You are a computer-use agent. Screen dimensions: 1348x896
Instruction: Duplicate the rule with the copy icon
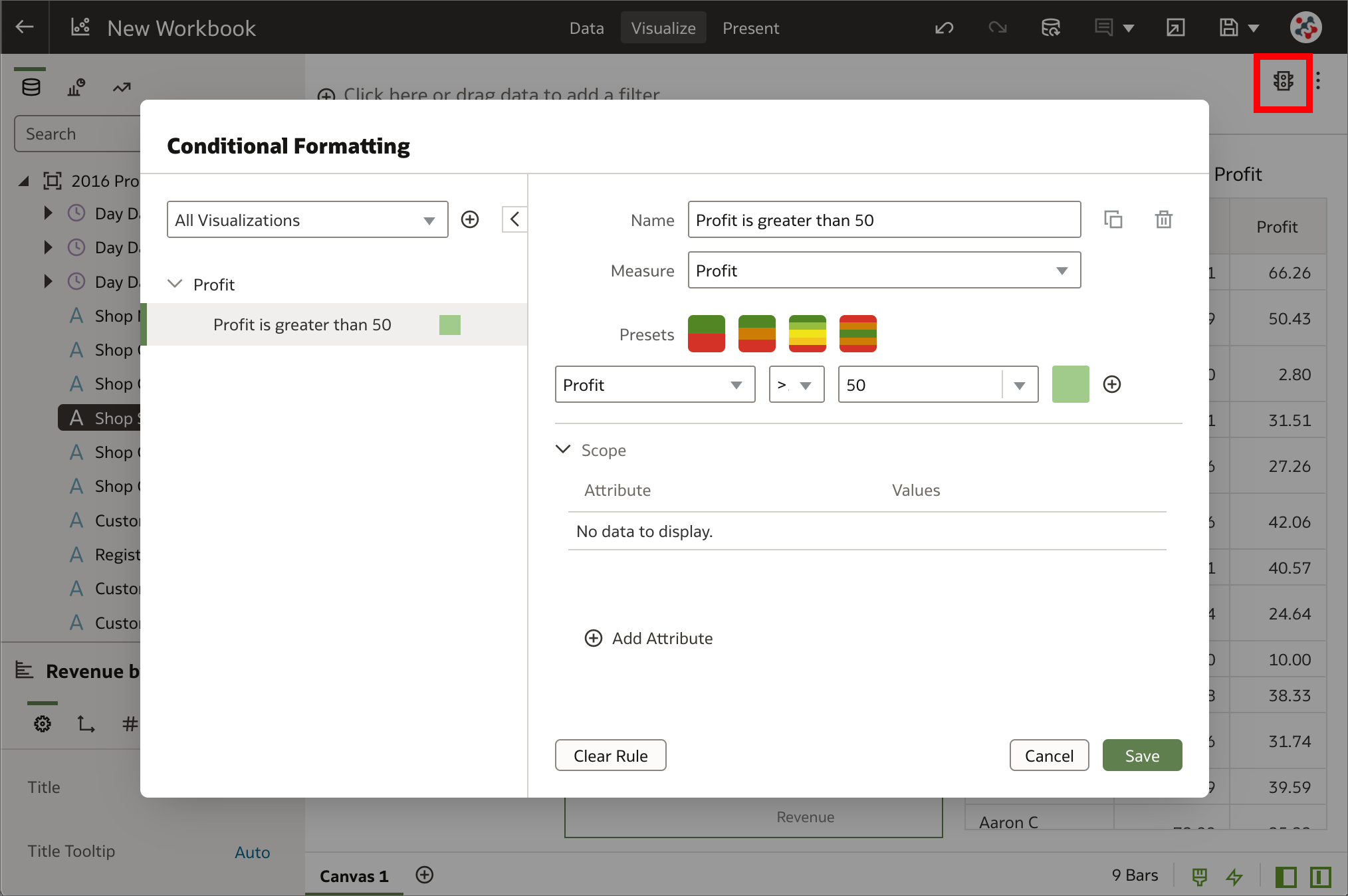point(1113,219)
